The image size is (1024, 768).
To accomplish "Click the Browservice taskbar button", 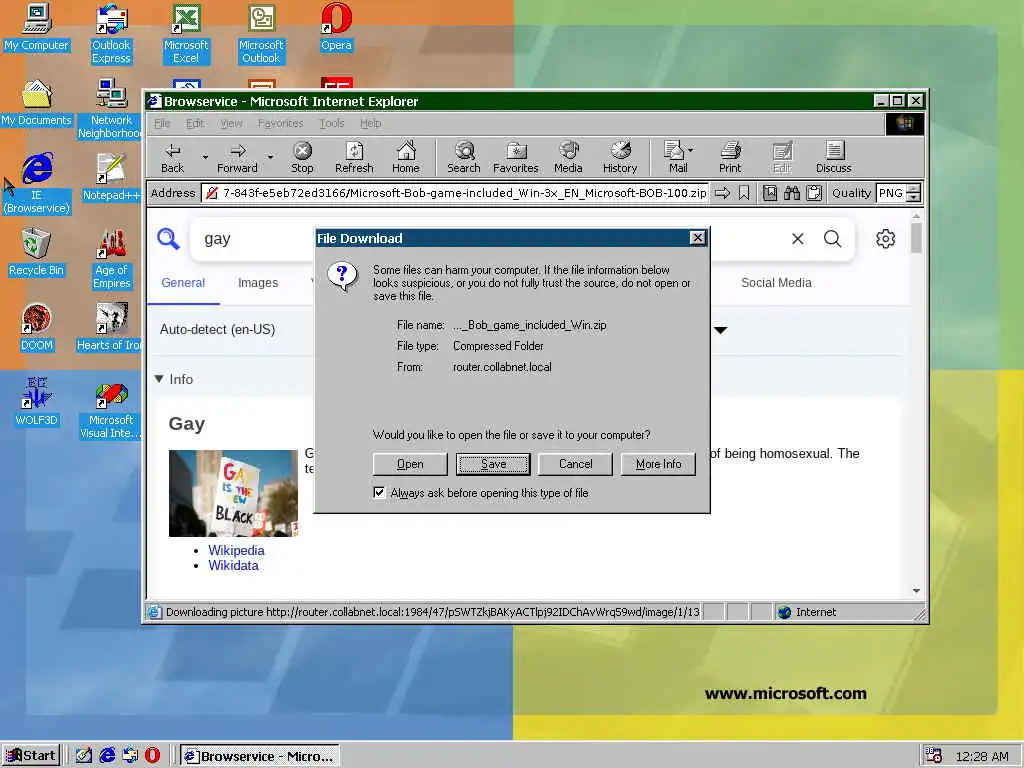I will pyautogui.click(x=260, y=756).
